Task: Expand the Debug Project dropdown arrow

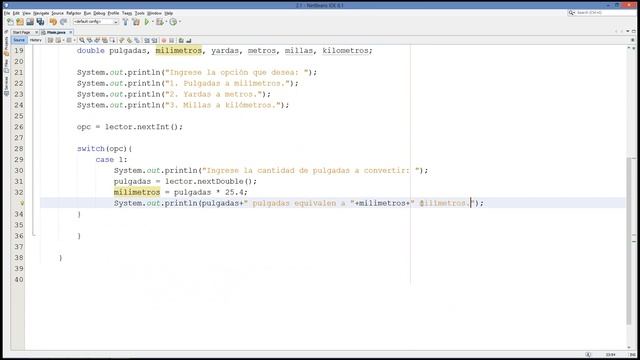Action: 167,22
